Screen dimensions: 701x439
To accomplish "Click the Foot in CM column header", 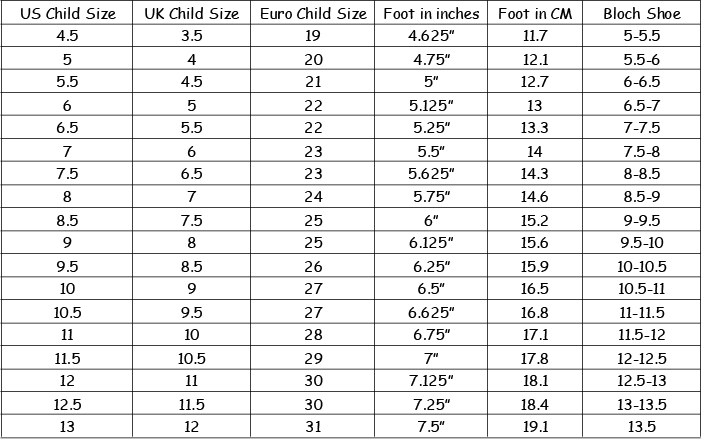I will click(x=535, y=13).
